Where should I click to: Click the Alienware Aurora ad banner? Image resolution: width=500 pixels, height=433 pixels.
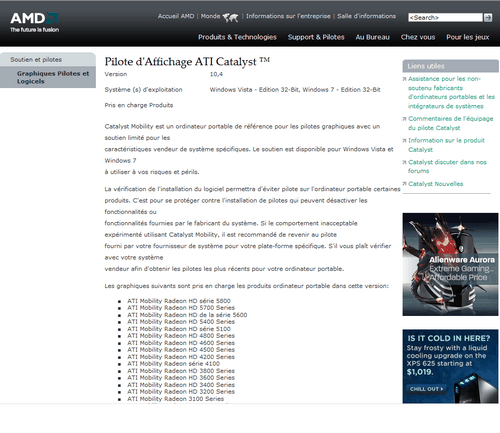pos(450,264)
